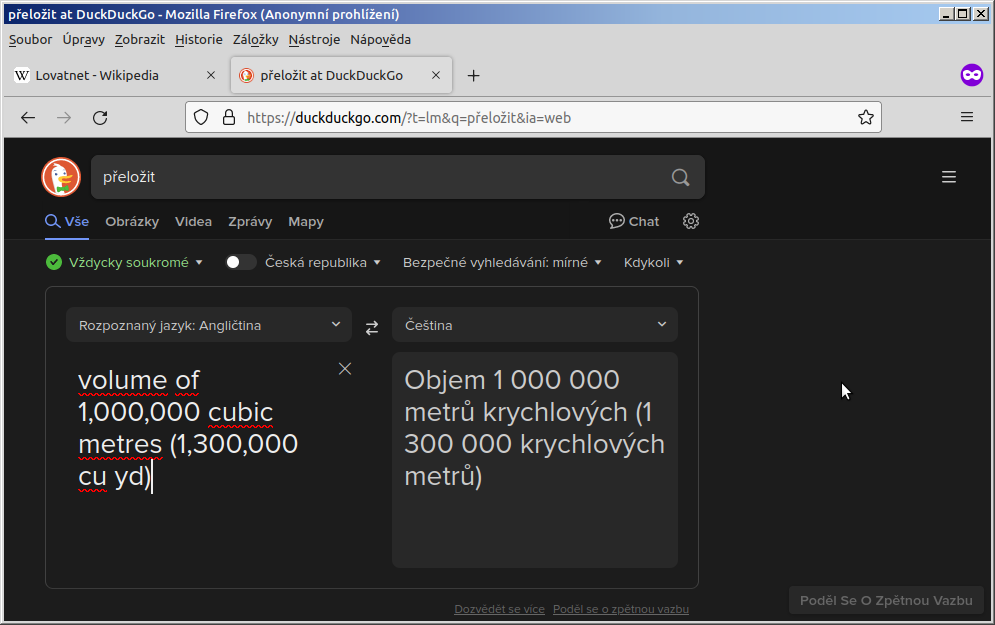Click the Chat button
The width and height of the screenshot is (995, 625).
[634, 221]
